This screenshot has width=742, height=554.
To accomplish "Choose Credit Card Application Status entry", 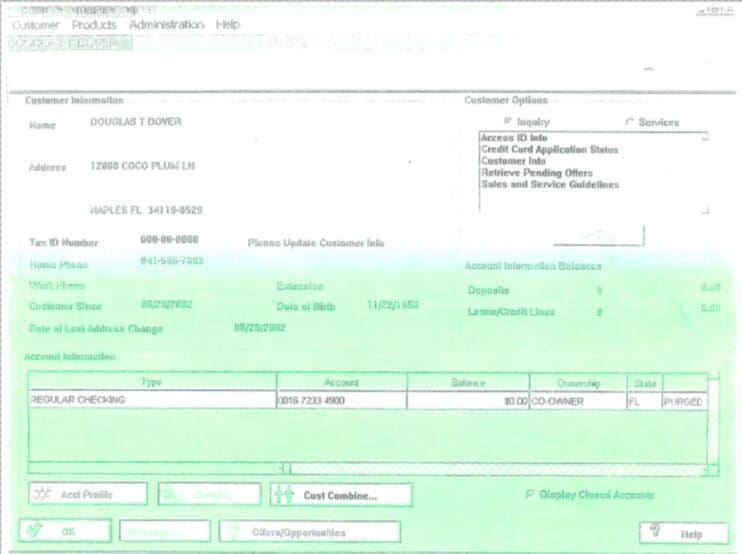I will pos(549,149).
